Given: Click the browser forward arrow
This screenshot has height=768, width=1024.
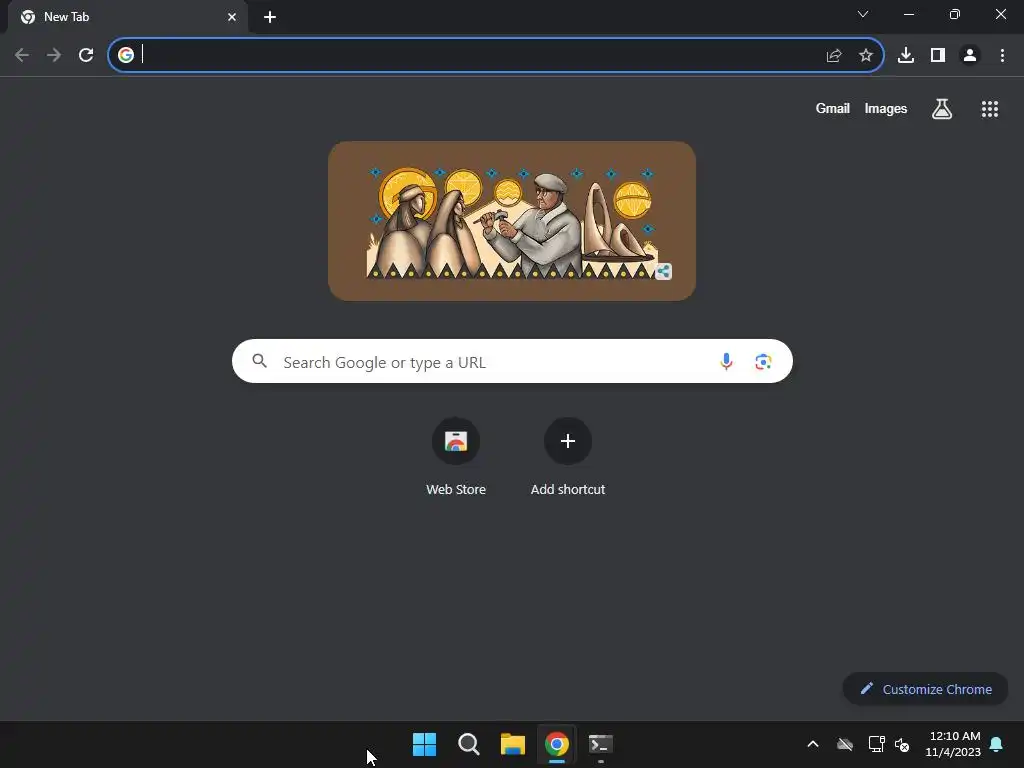Looking at the screenshot, I should 54,55.
